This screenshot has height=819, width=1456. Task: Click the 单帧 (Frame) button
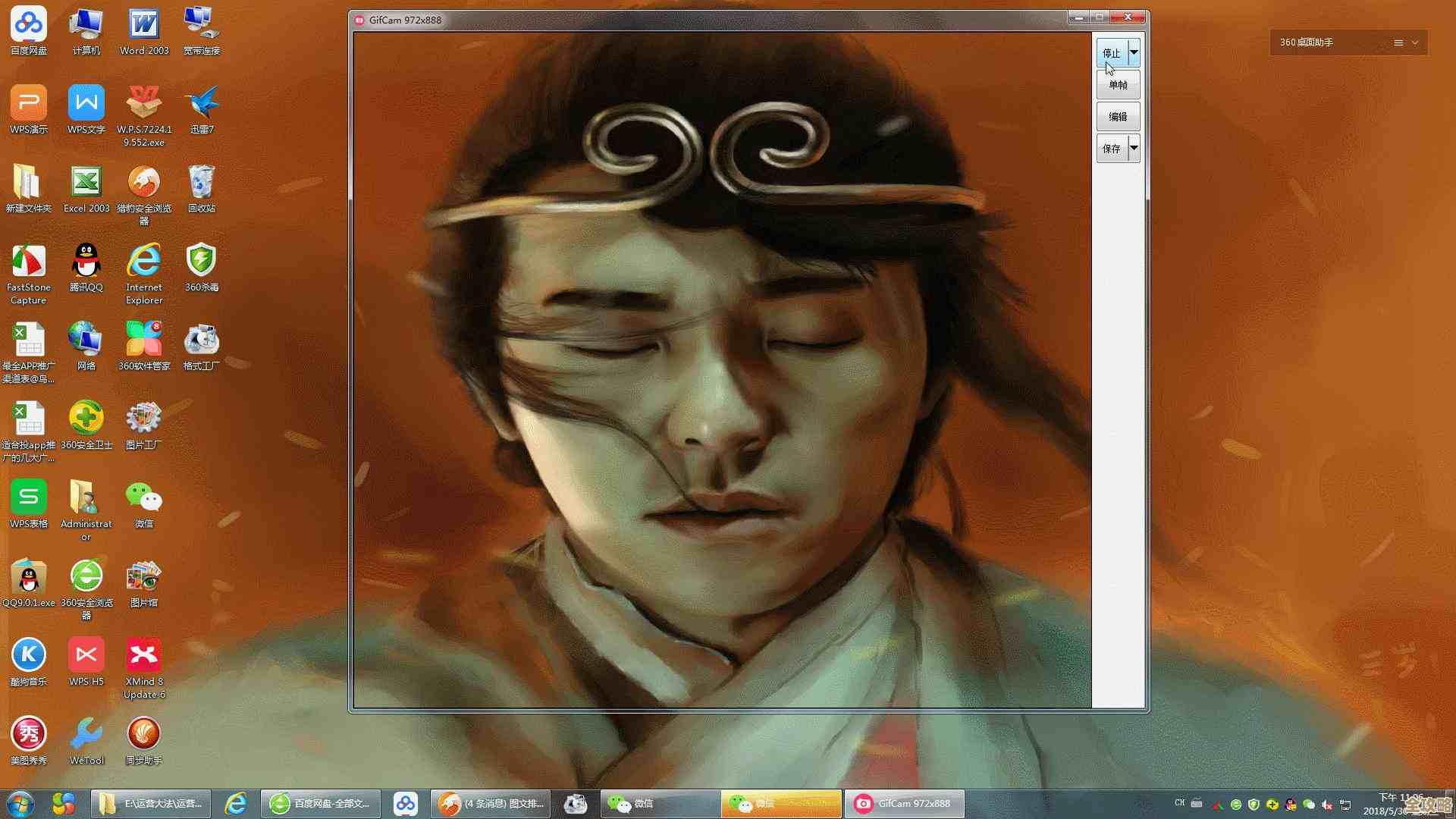[x=1118, y=85]
